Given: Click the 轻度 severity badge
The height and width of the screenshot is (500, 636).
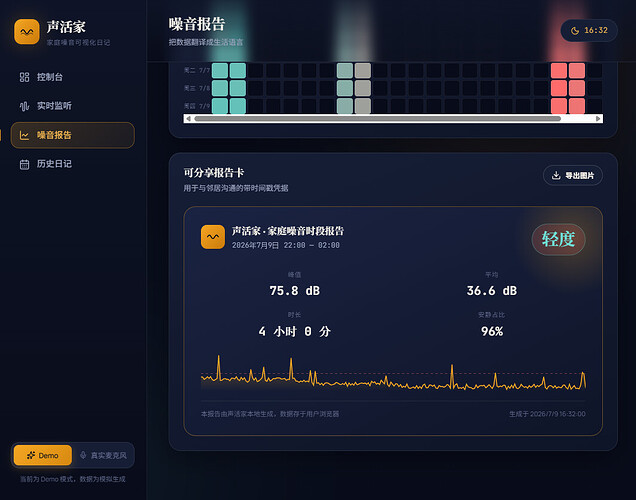Looking at the screenshot, I should click(x=559, y=239).
